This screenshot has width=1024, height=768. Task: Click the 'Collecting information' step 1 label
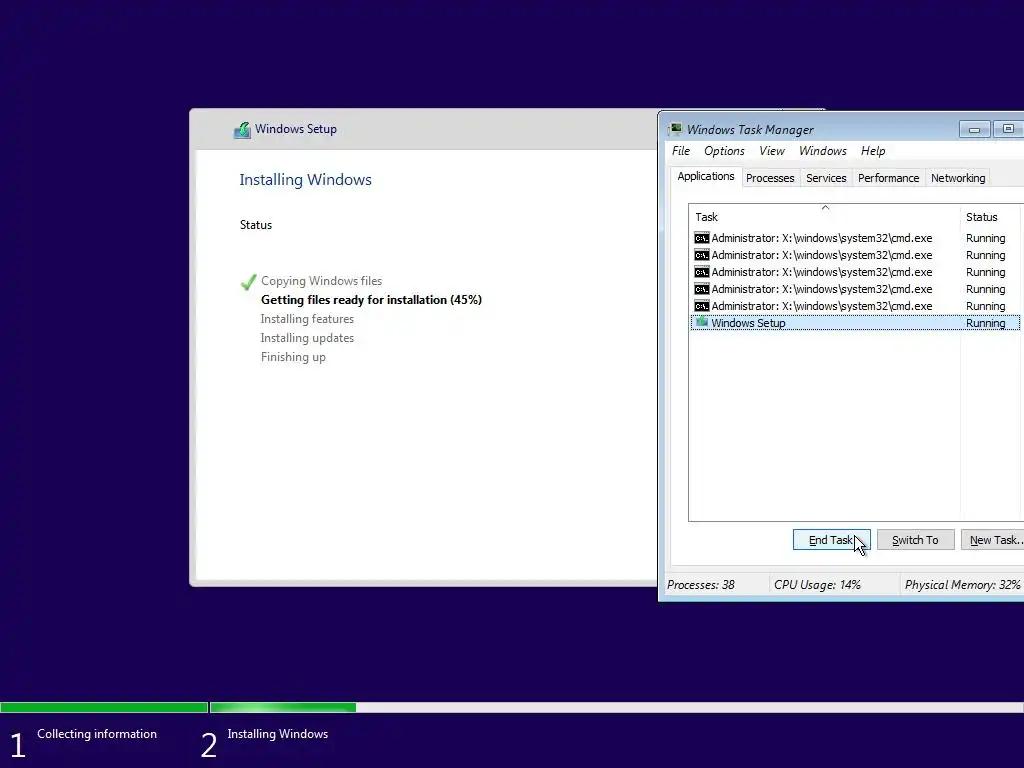(x=97, y=733)
